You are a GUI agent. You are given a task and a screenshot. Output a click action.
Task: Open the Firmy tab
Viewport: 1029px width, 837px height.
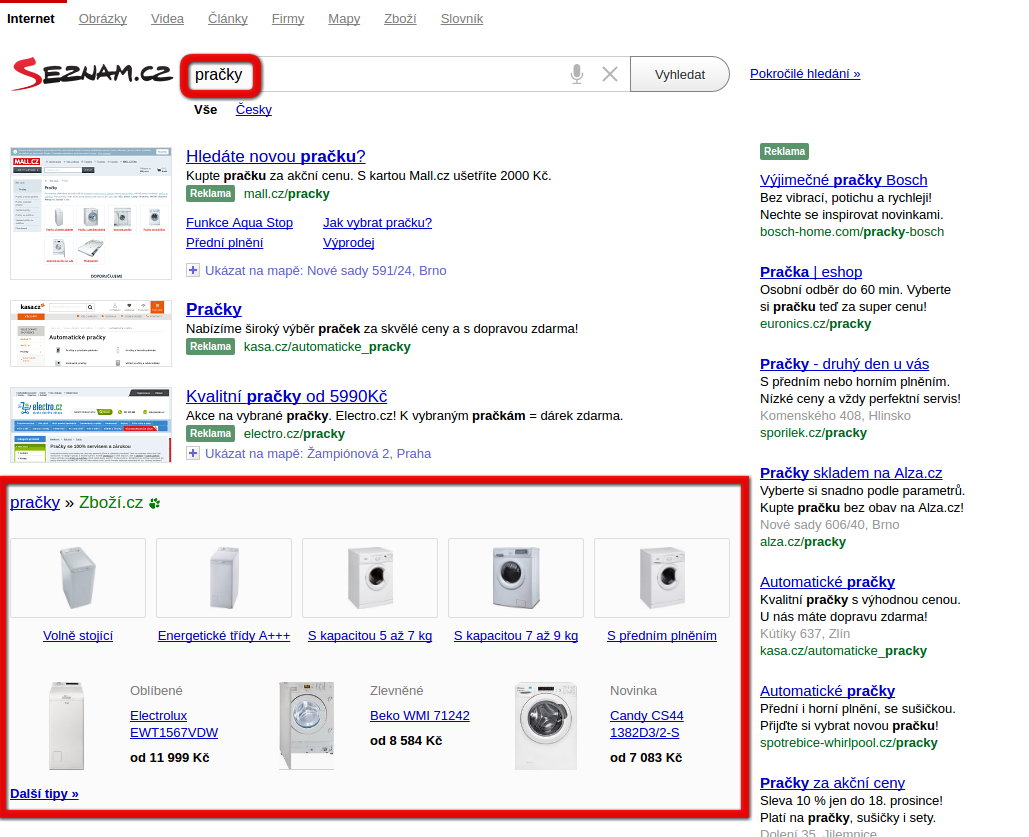(x=288, y=19)
